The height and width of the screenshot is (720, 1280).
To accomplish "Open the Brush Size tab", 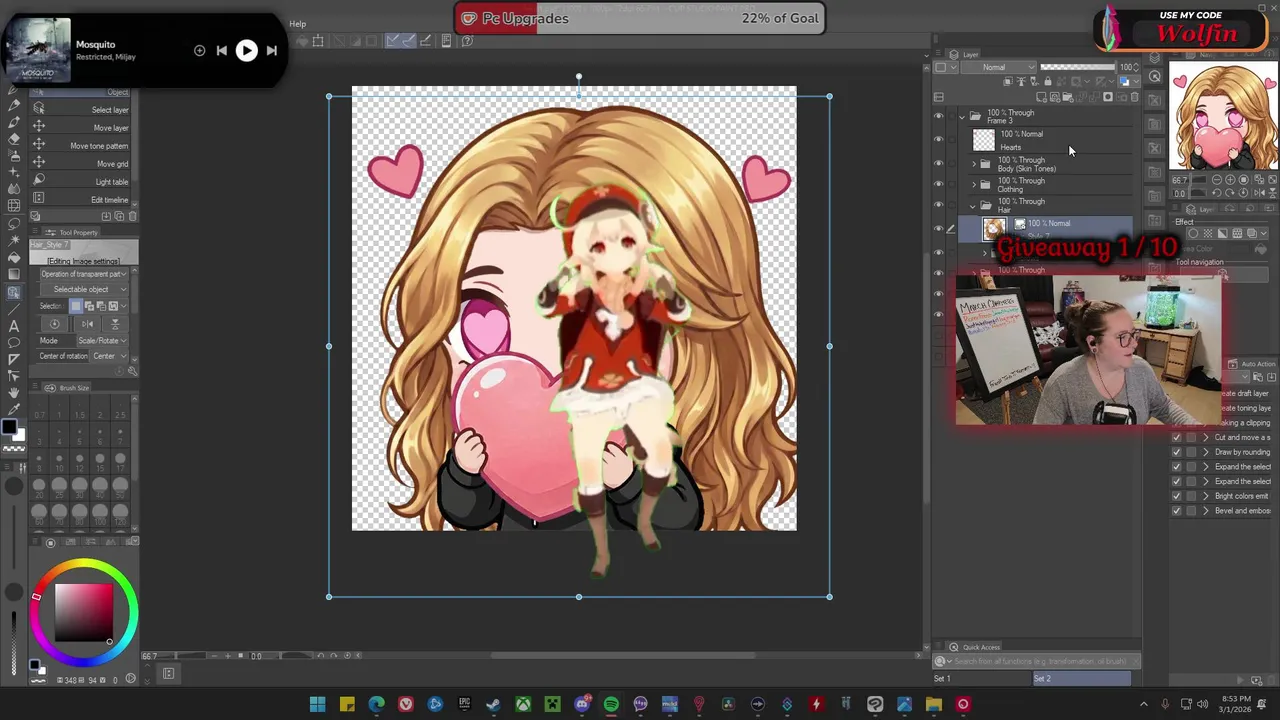I will (66, 388).
